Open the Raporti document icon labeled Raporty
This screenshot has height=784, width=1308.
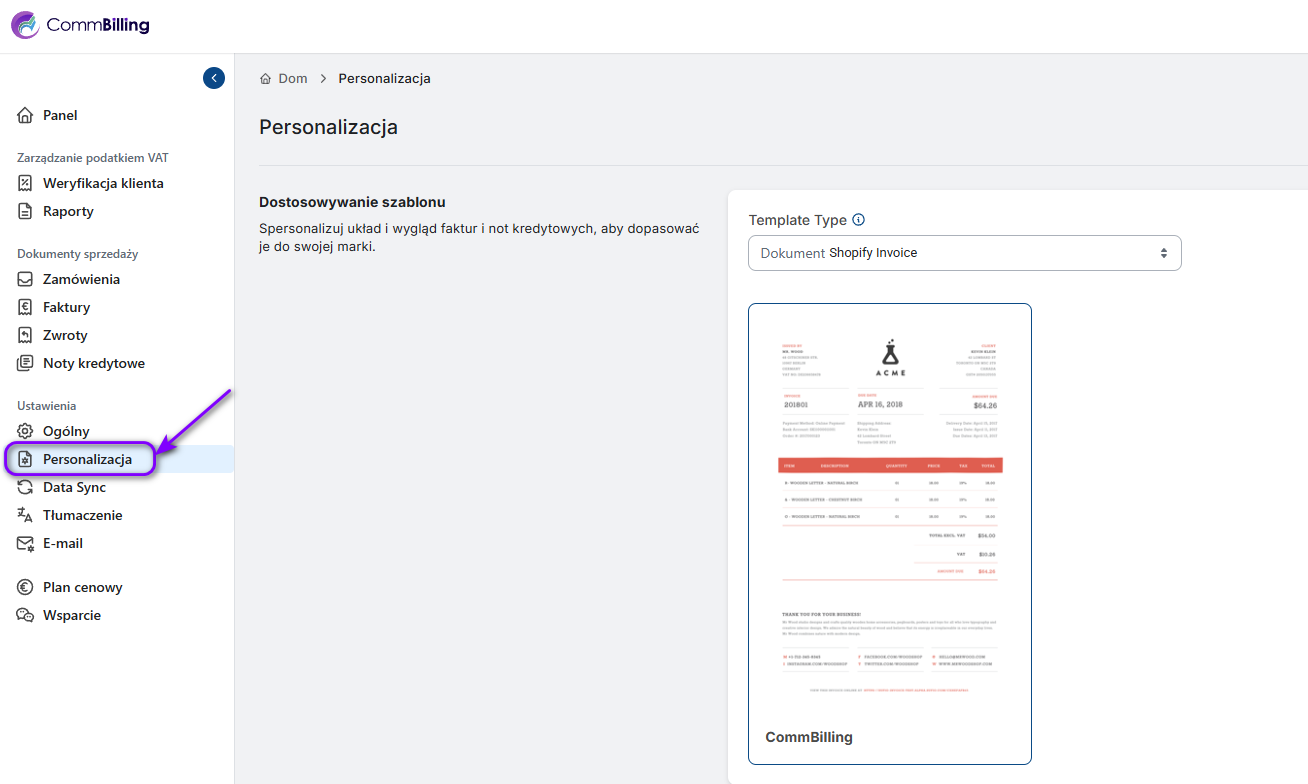click(x=26, y=211)
